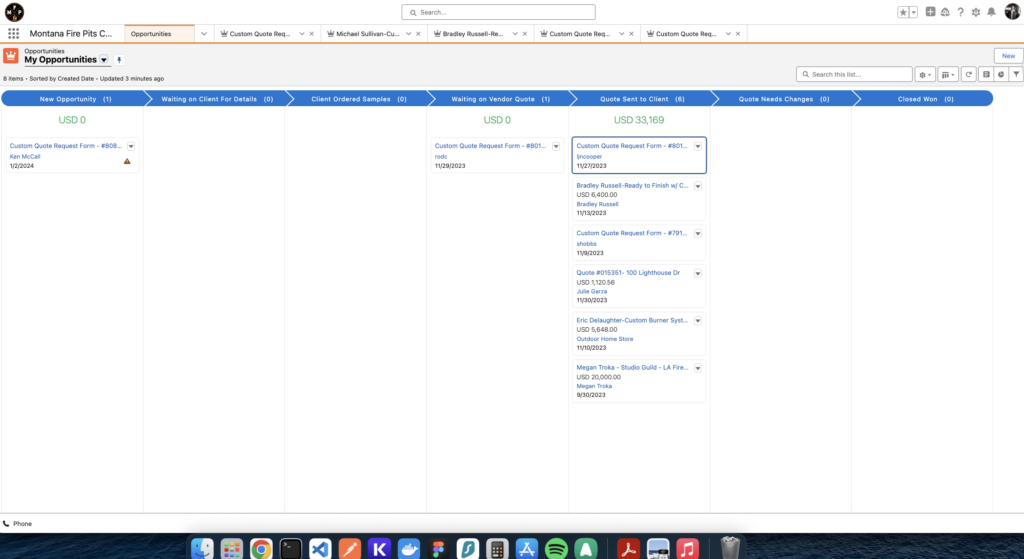Switch to the Michael Sullivan workspace tab
The width and height of the screenshot is (1024, 559).
point(368,34)
